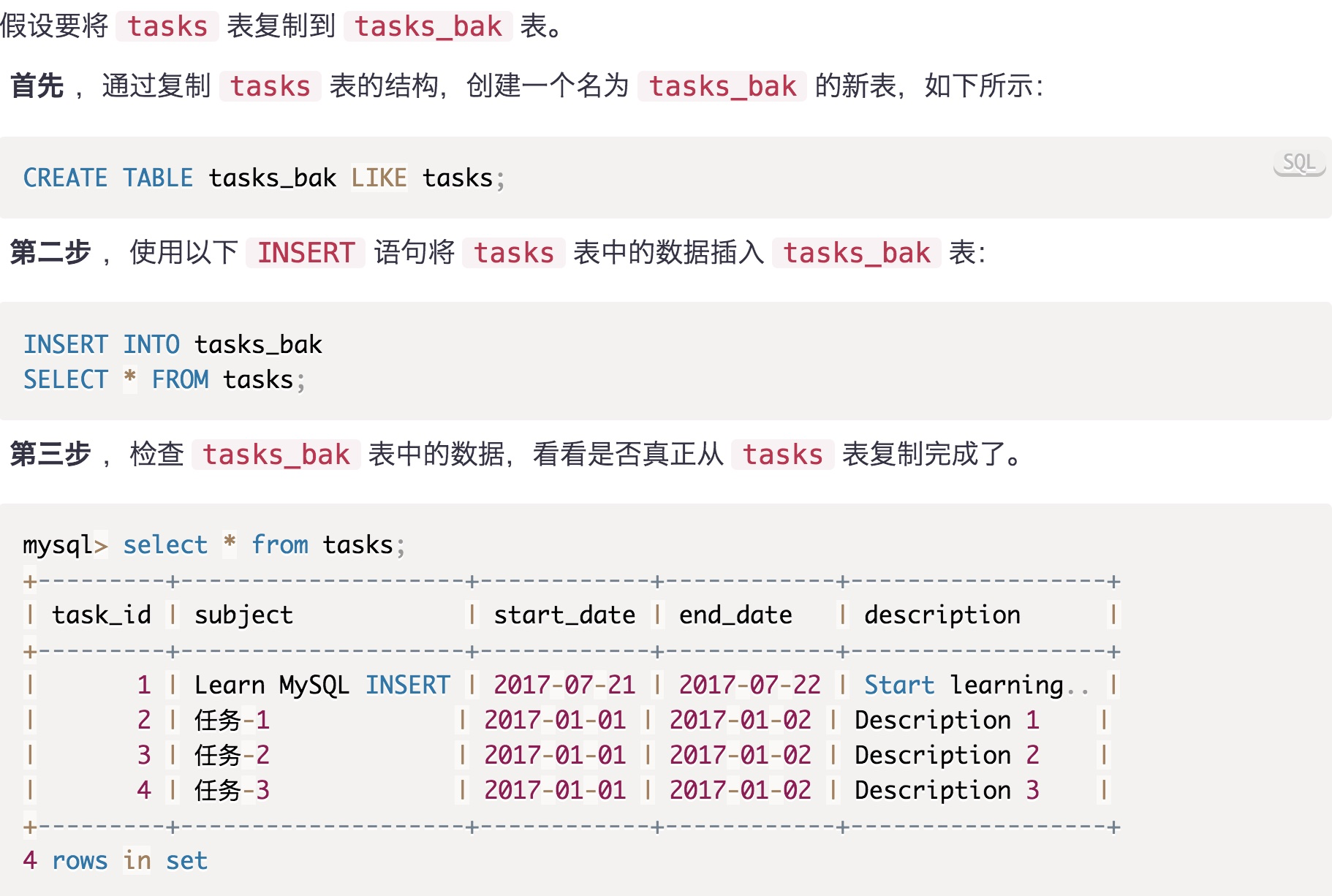Click the subject cell "Learn MySQL INSERT"
This screenshot has height=896, width=1332.
[x=322, y=685]
